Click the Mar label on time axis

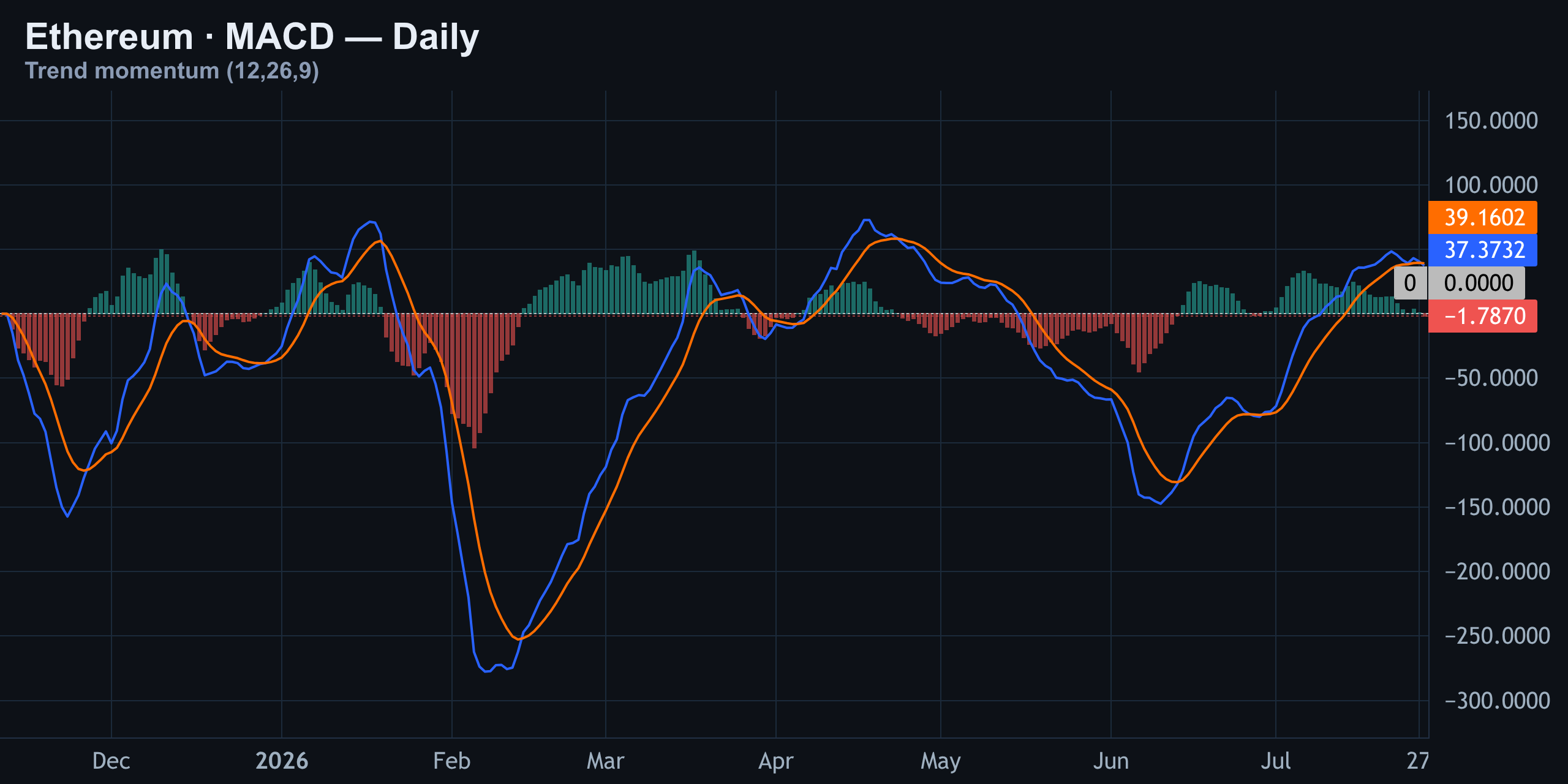pyautogui.click(x=605, y=761)
